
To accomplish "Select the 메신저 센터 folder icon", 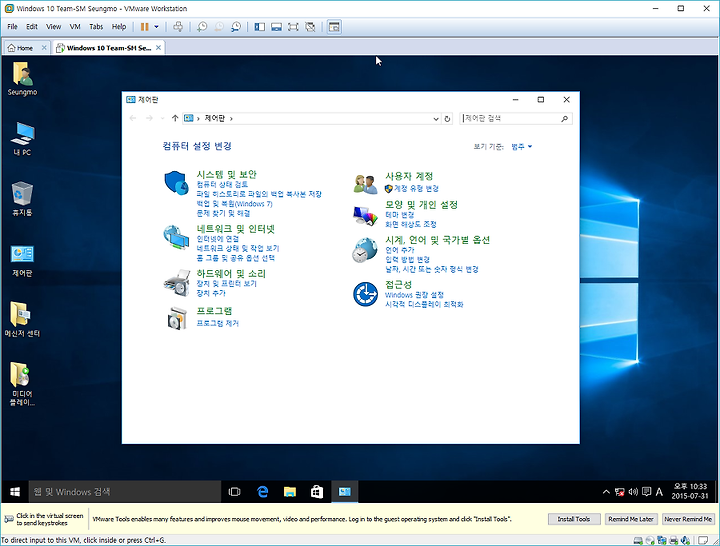I will (x=22, y=320).
